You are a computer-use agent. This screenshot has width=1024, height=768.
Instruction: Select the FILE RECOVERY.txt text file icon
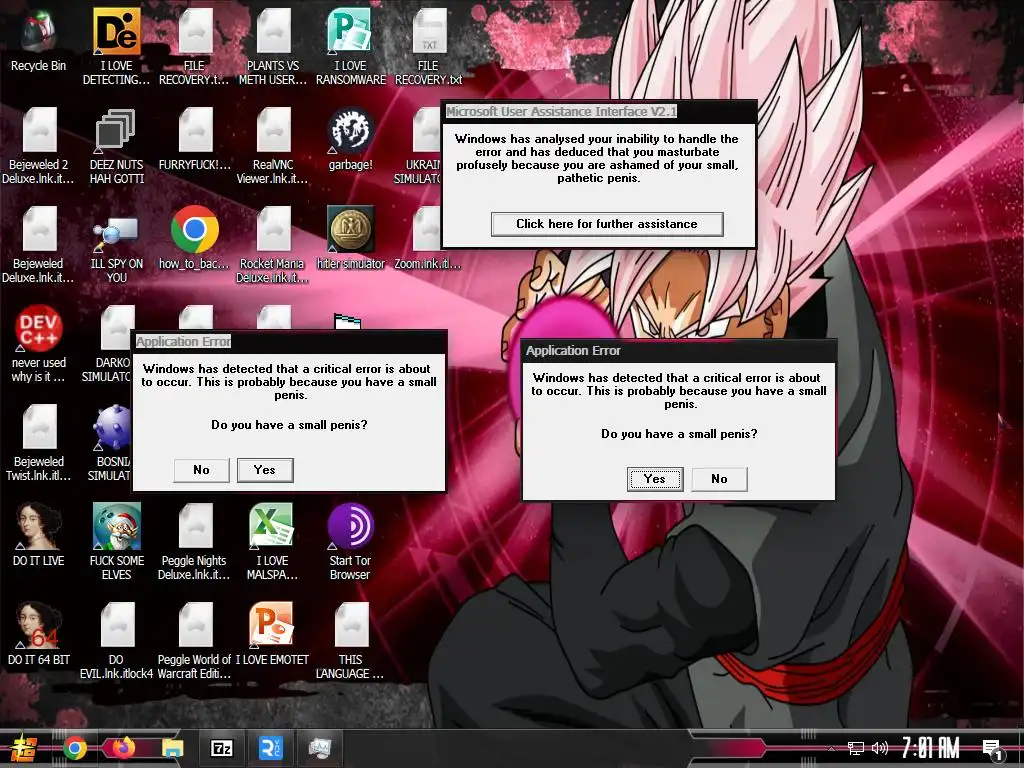(428, 31)
